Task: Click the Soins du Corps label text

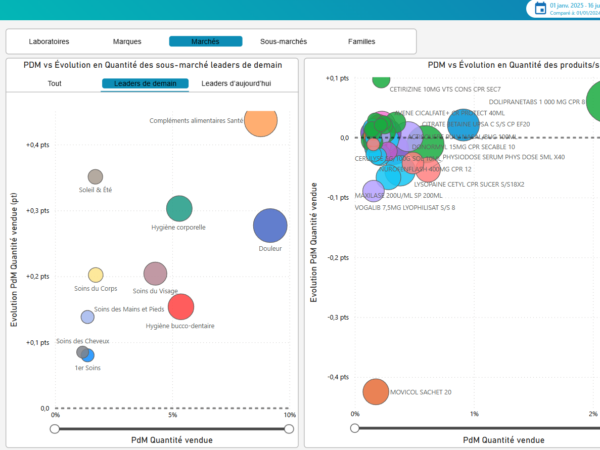Action: [96, 289]
